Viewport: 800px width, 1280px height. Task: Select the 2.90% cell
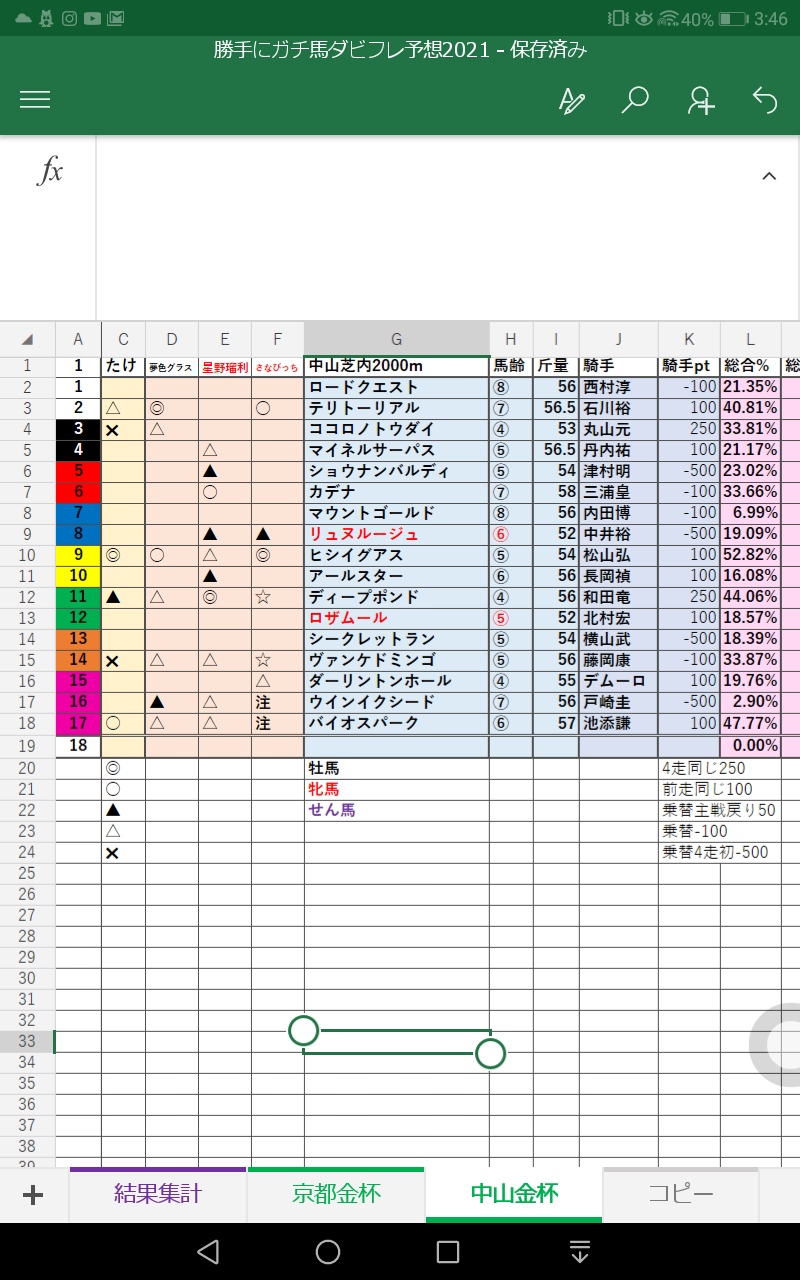point(750,702)
